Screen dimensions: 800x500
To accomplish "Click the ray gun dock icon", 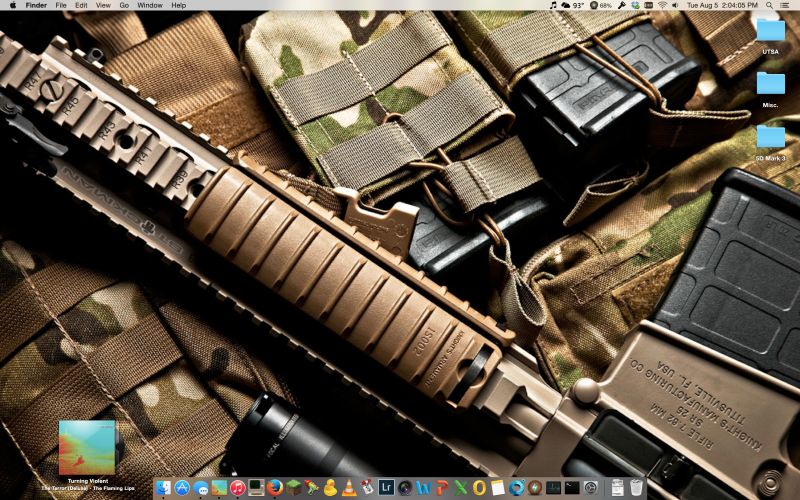I will click(x=312, y=488).
